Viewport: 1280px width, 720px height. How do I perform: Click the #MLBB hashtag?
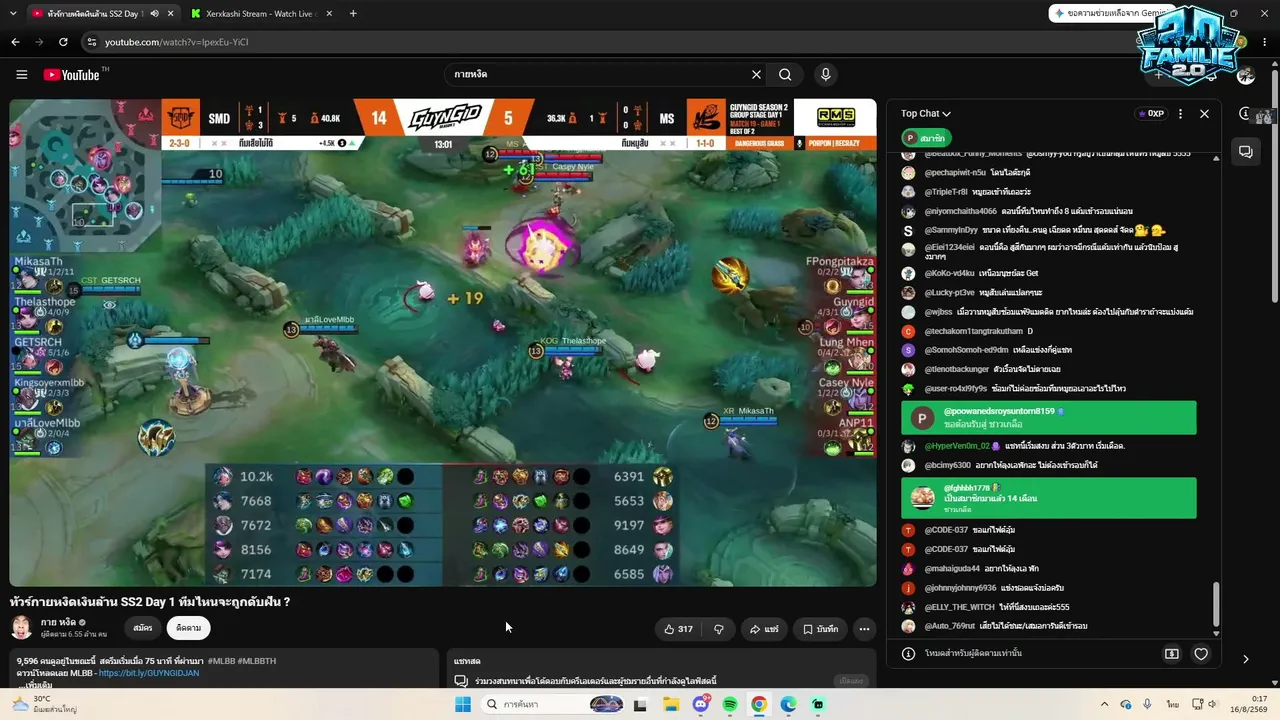(x=222, y=661)
